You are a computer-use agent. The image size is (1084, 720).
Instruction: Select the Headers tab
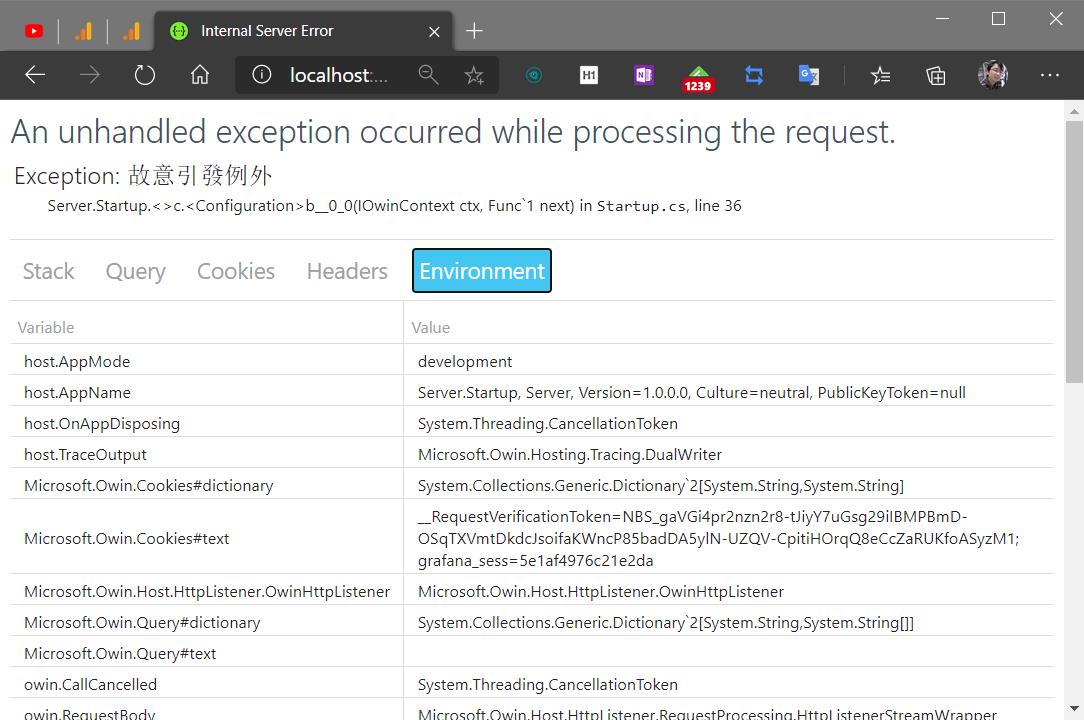click(x=346, y=270)
